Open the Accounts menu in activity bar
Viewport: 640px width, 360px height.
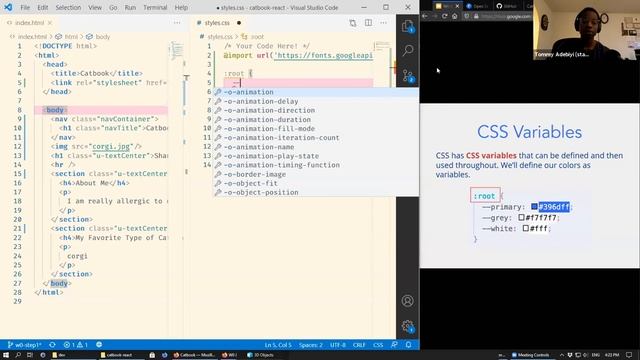click(x=407, y=301)
